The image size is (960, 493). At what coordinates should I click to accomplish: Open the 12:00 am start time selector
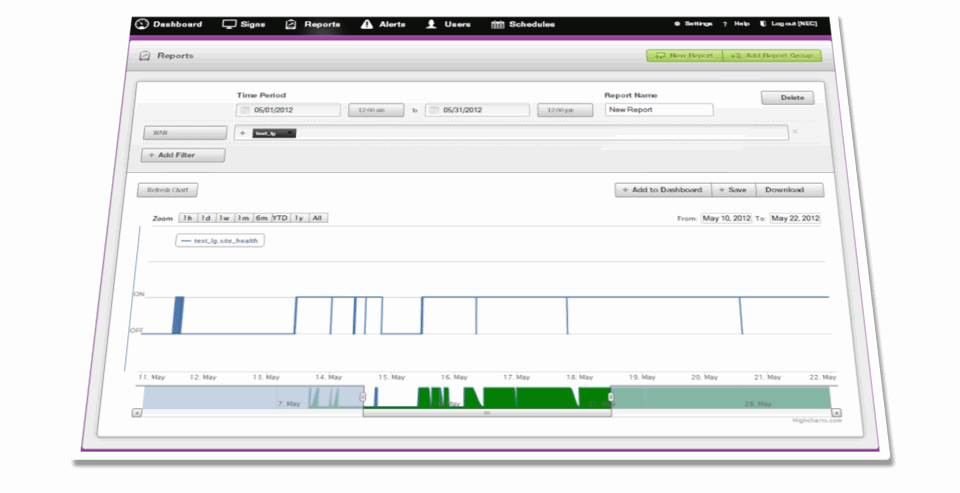coord(376,110)
